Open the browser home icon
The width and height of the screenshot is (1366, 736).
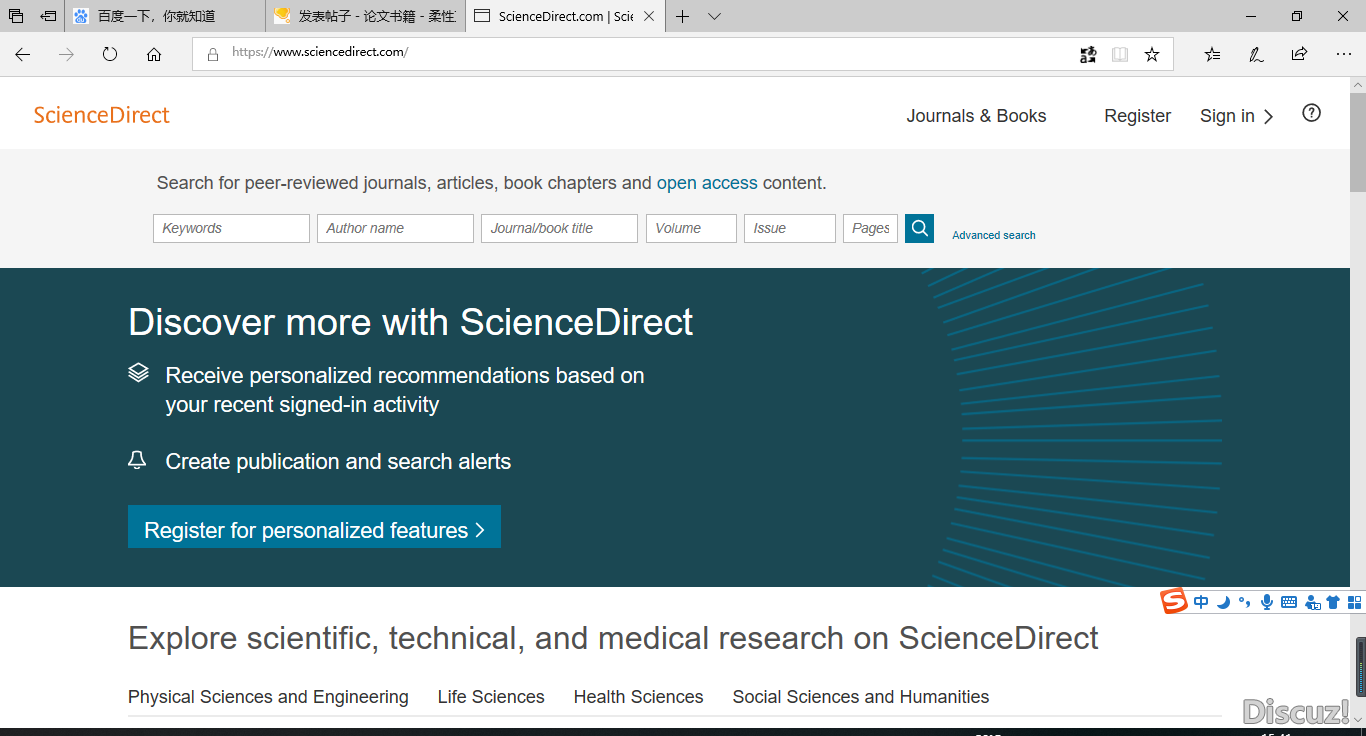(x=154, y=55)
